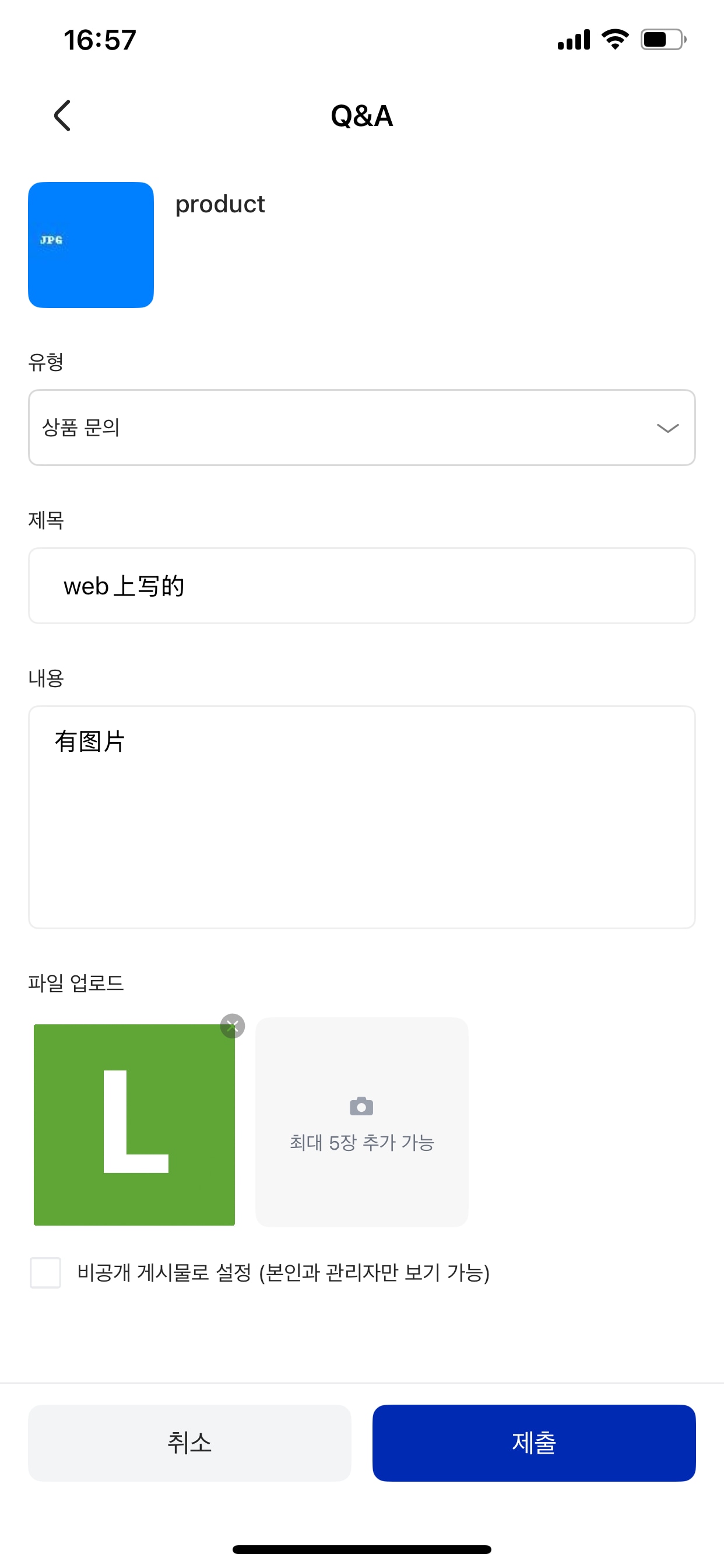Tap the back arrow icon
Viewport: 724px width, 1568px height.
point(62,116)
